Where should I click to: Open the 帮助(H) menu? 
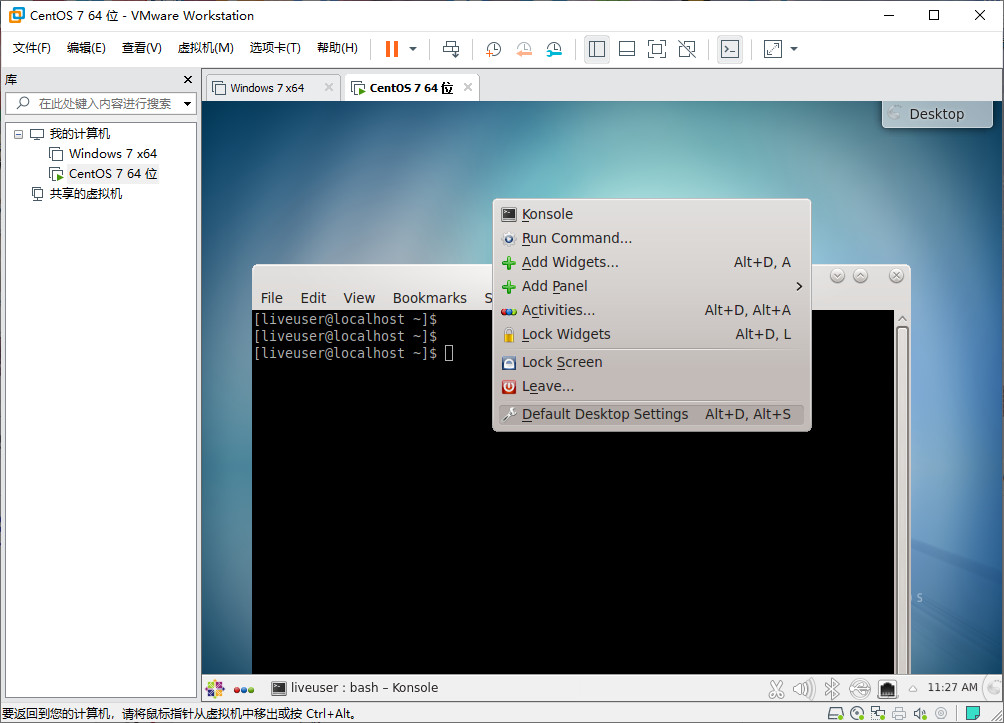337,48
